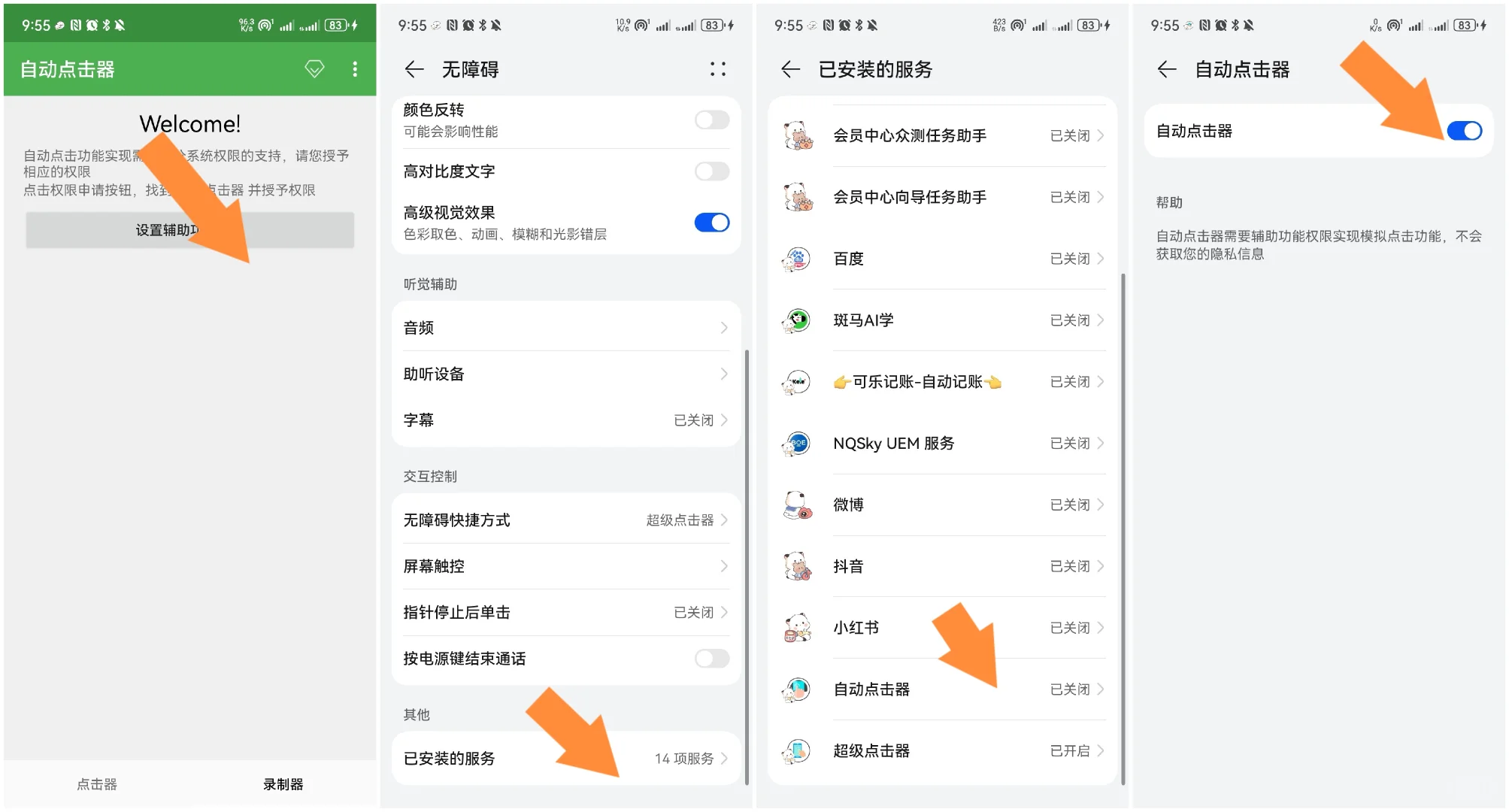The height and width of the screenshot is (812, 1509).
Task: Enable the 颜色反转 toggle
Action: tap(711, 120)
